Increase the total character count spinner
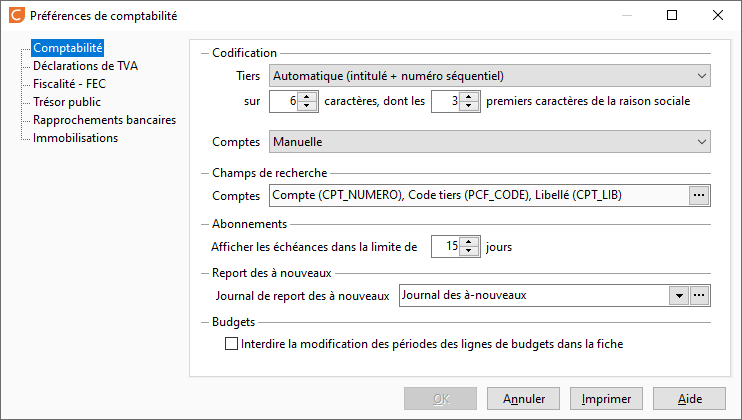Image resolution: width=742 pixels, height=420 pixels. click(x=307, y=96)
